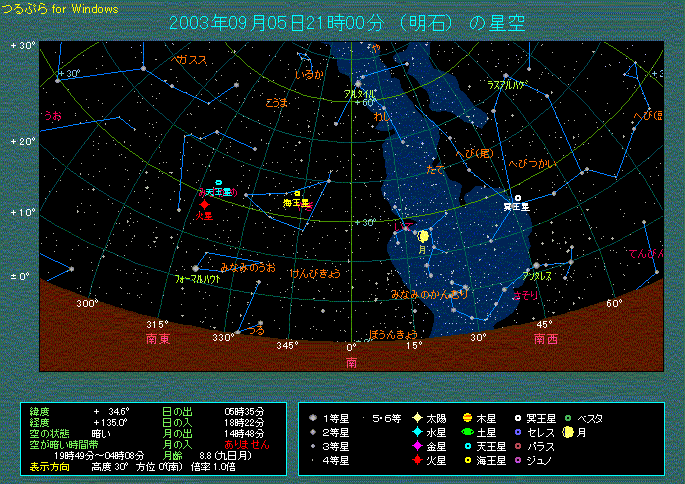Select the Venus (金星) icon in the legend
This screenshot has width=685, height=484.
tap(416, 446)
